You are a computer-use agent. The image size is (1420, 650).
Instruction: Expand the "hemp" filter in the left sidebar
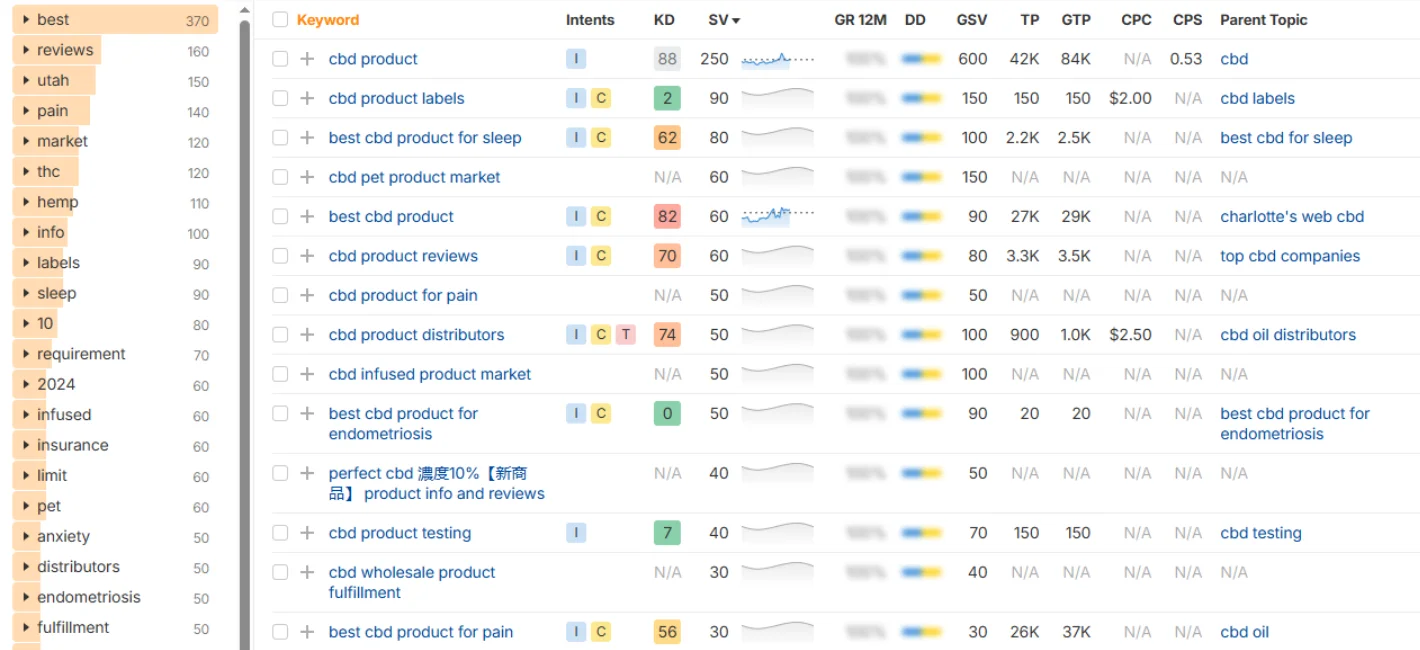24,201
